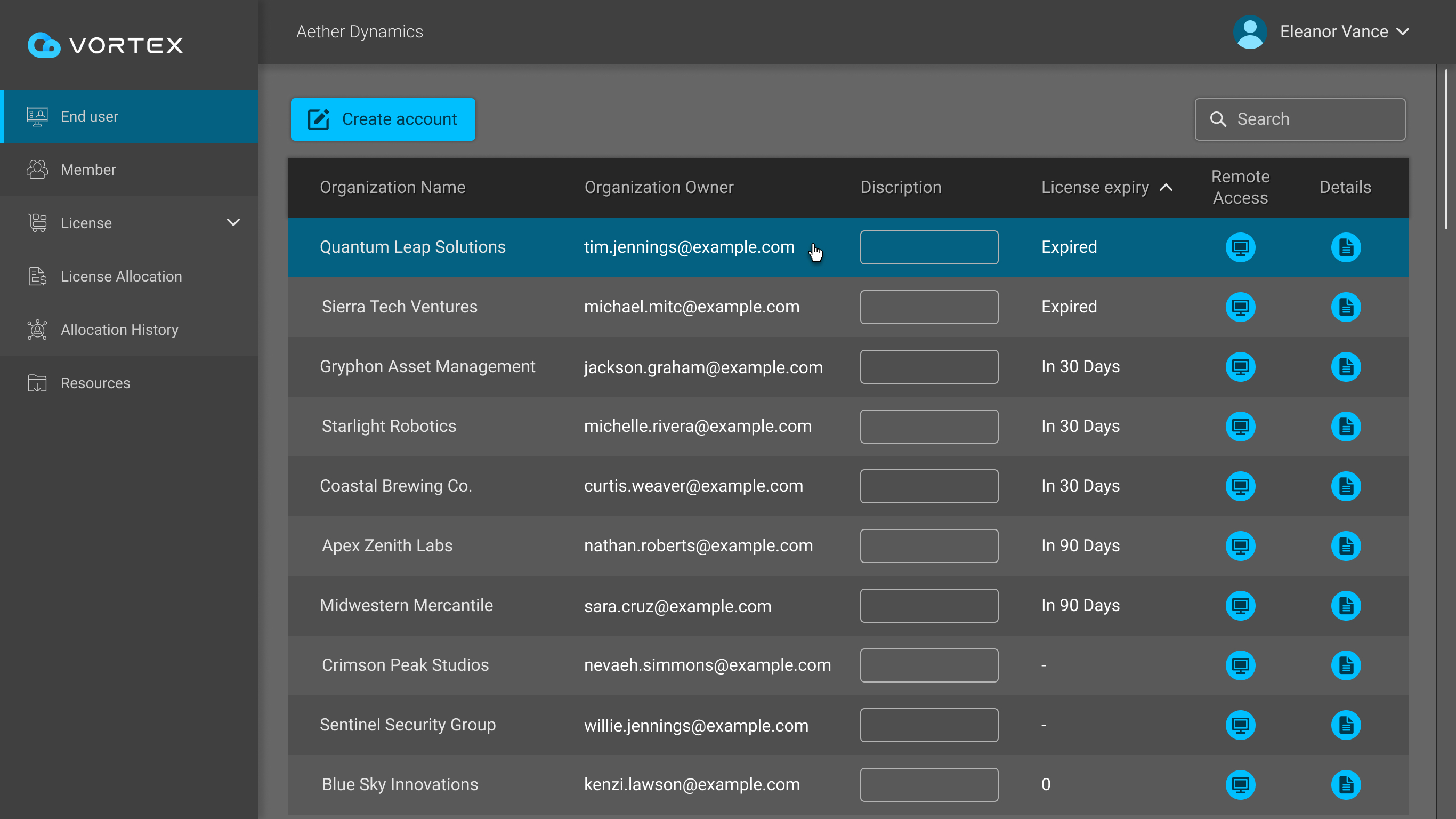Open Remote Access for Midwestern Mercantile
This screenshot has height=819, width=1456.
click(x=1240, y=605)
